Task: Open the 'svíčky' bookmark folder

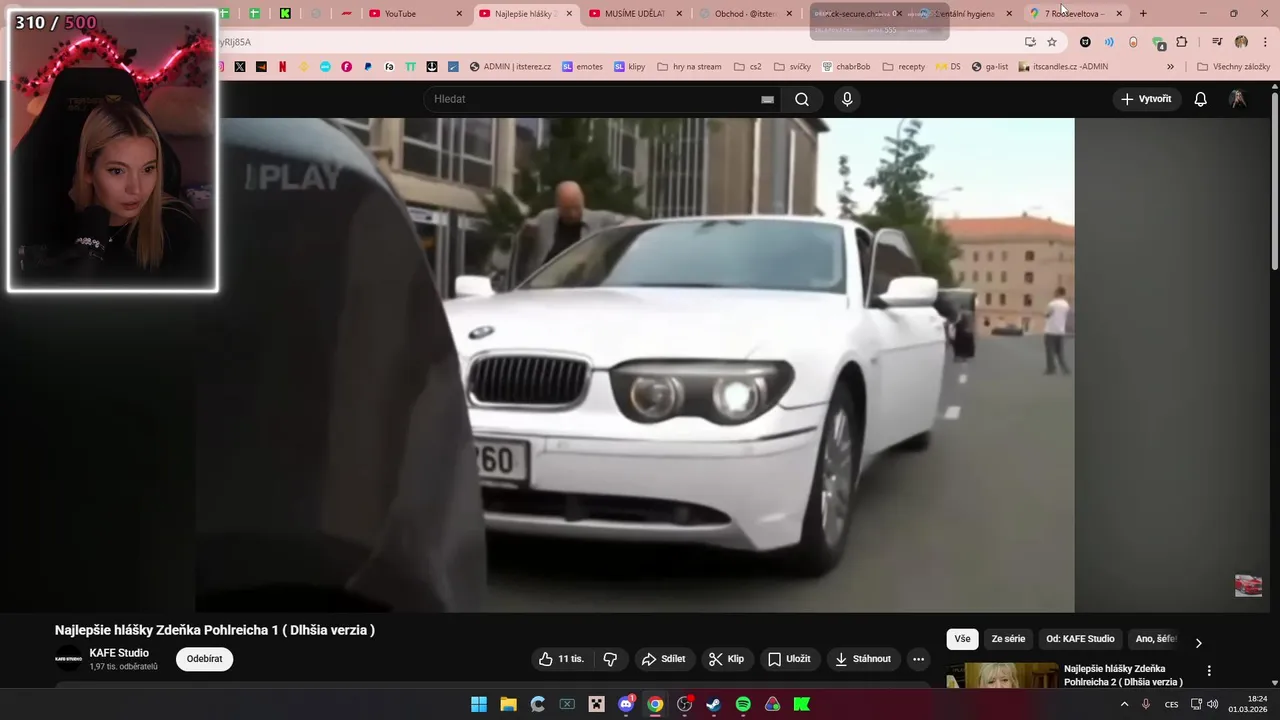Action: (792, 67)
